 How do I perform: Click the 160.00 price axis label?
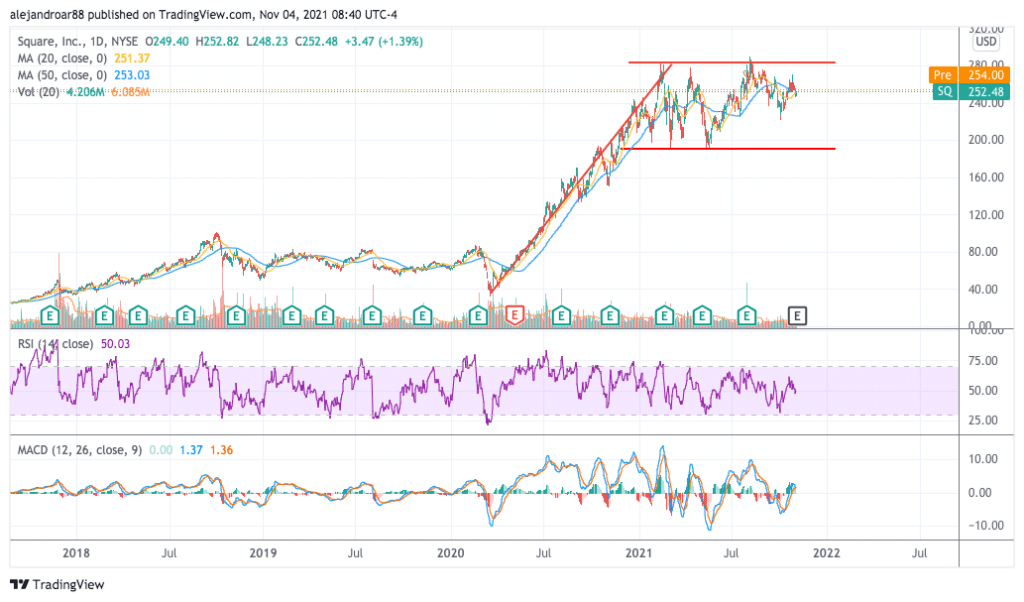pos(985,178)
